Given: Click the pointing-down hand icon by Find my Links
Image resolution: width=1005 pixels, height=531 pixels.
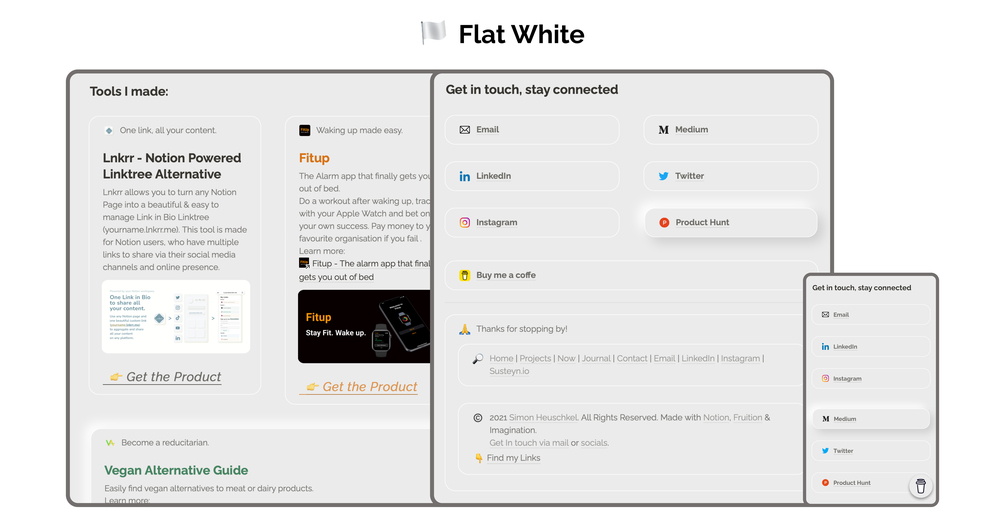Looking at the screenshot, I should coord(479,458).
